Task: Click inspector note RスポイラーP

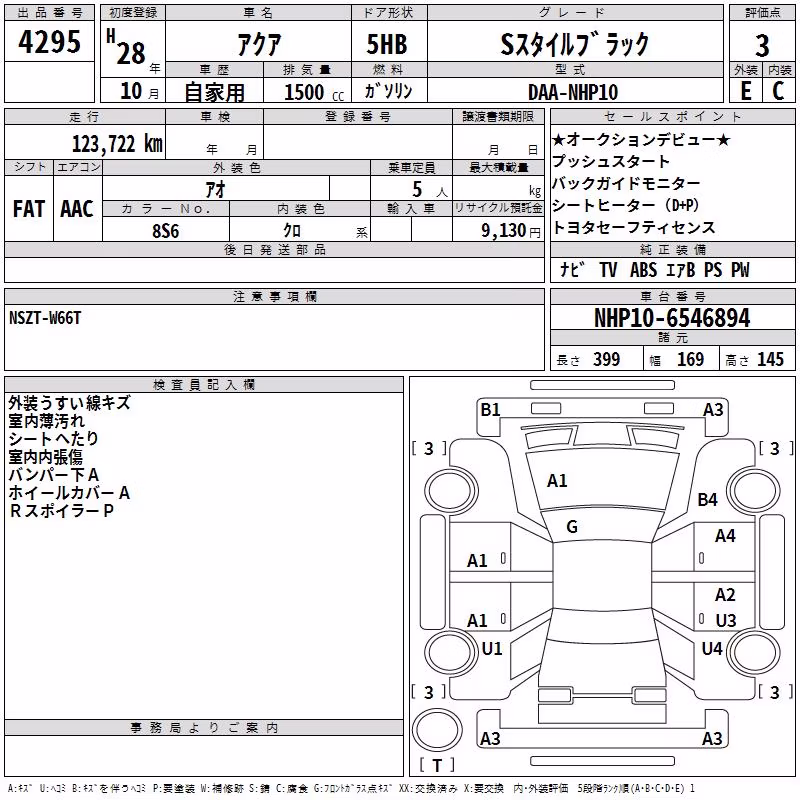Action: click(61, 510)
